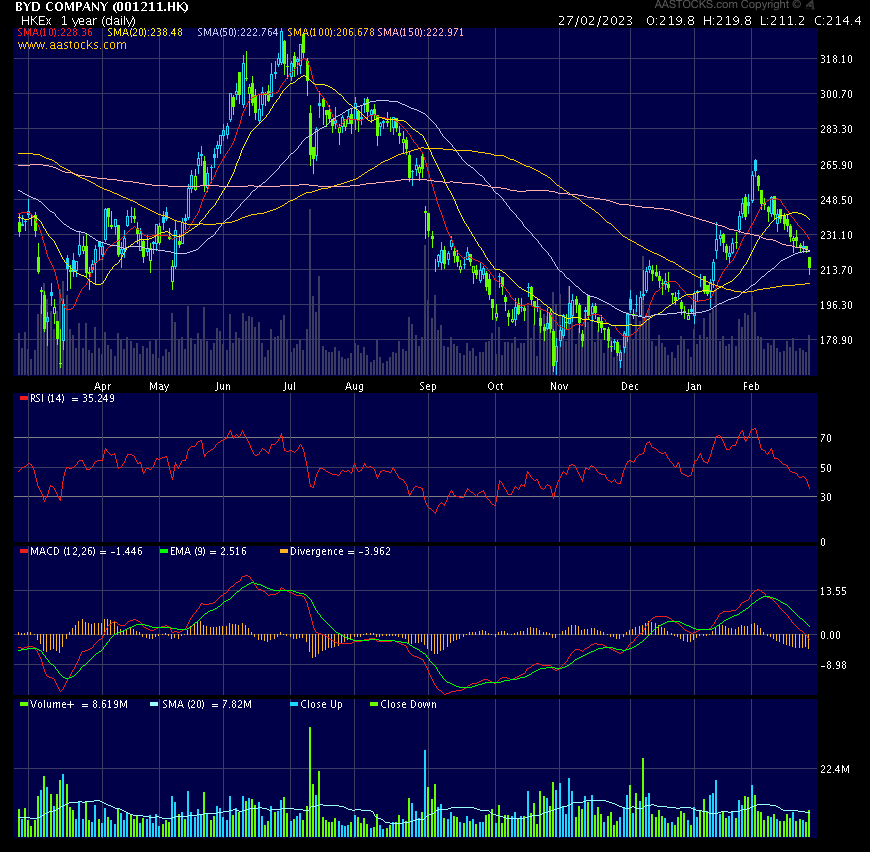Click the green Volume+ legend swatch
The image size is (870, 852).
coord(24,704)
